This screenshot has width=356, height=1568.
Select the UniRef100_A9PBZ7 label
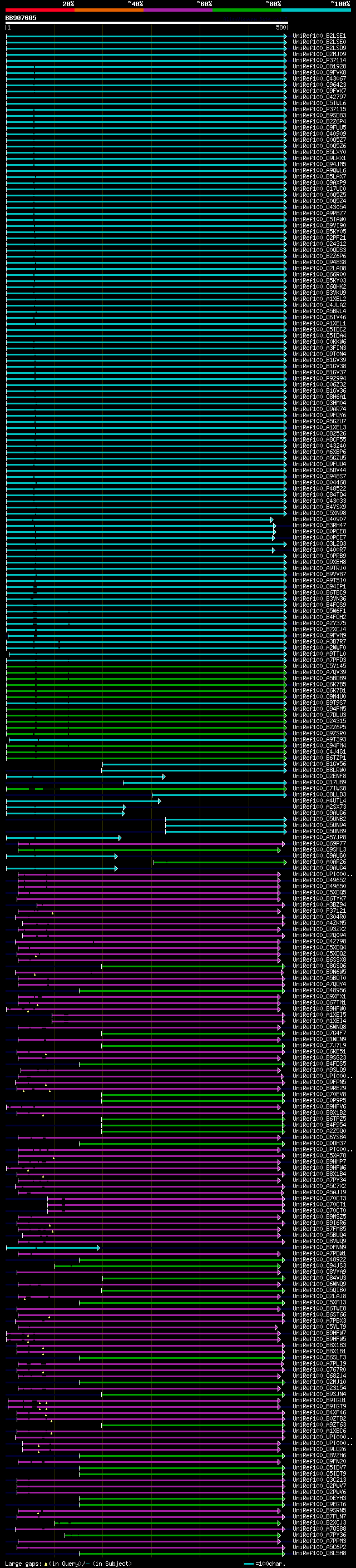tap(319, 213)
